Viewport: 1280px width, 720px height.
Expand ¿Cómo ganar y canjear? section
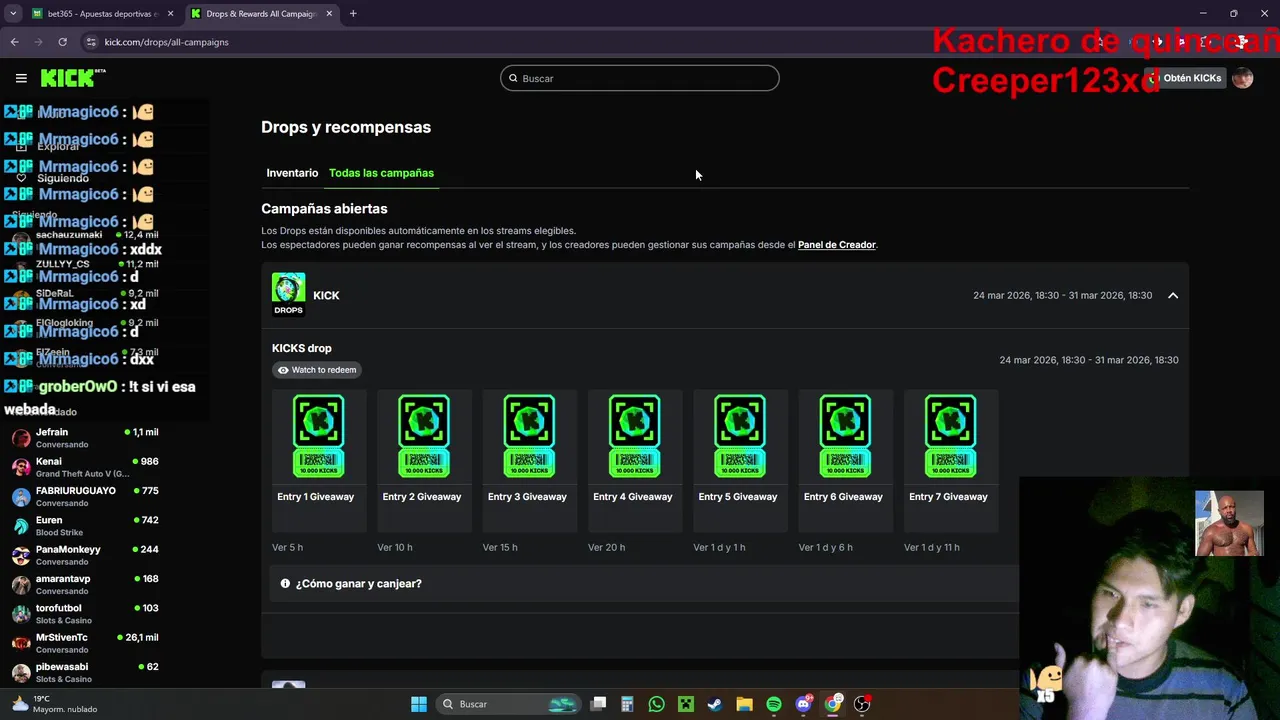[x=644, y=583]
